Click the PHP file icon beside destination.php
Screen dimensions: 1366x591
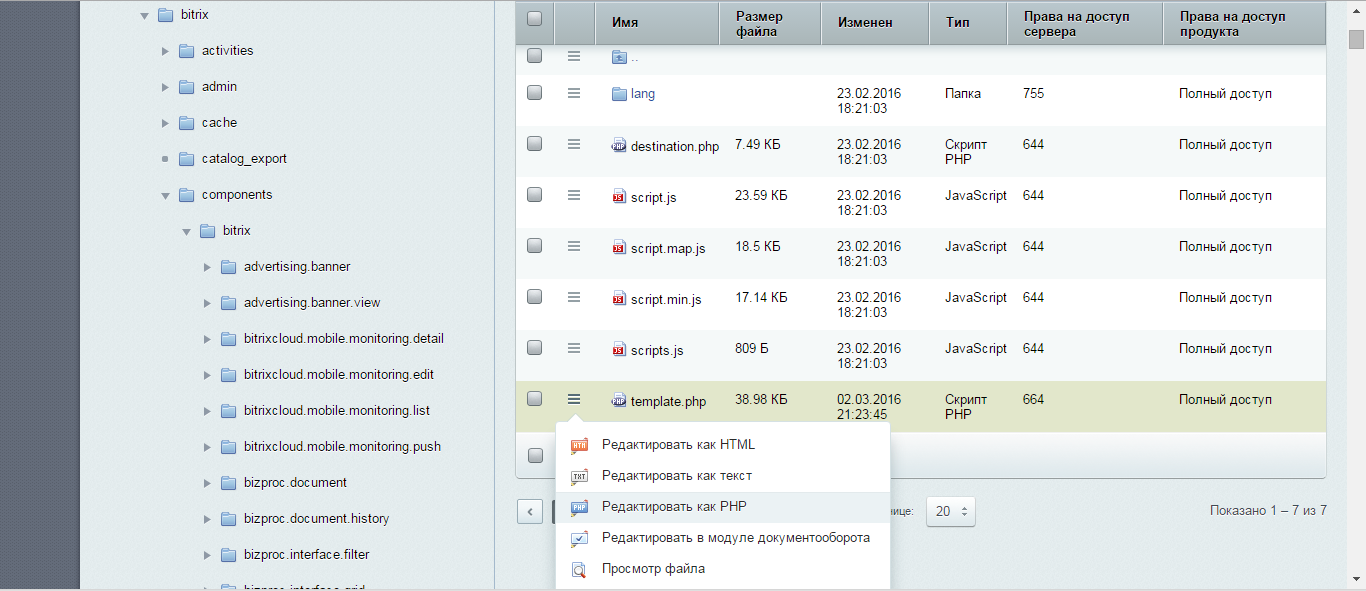point(619,146)
